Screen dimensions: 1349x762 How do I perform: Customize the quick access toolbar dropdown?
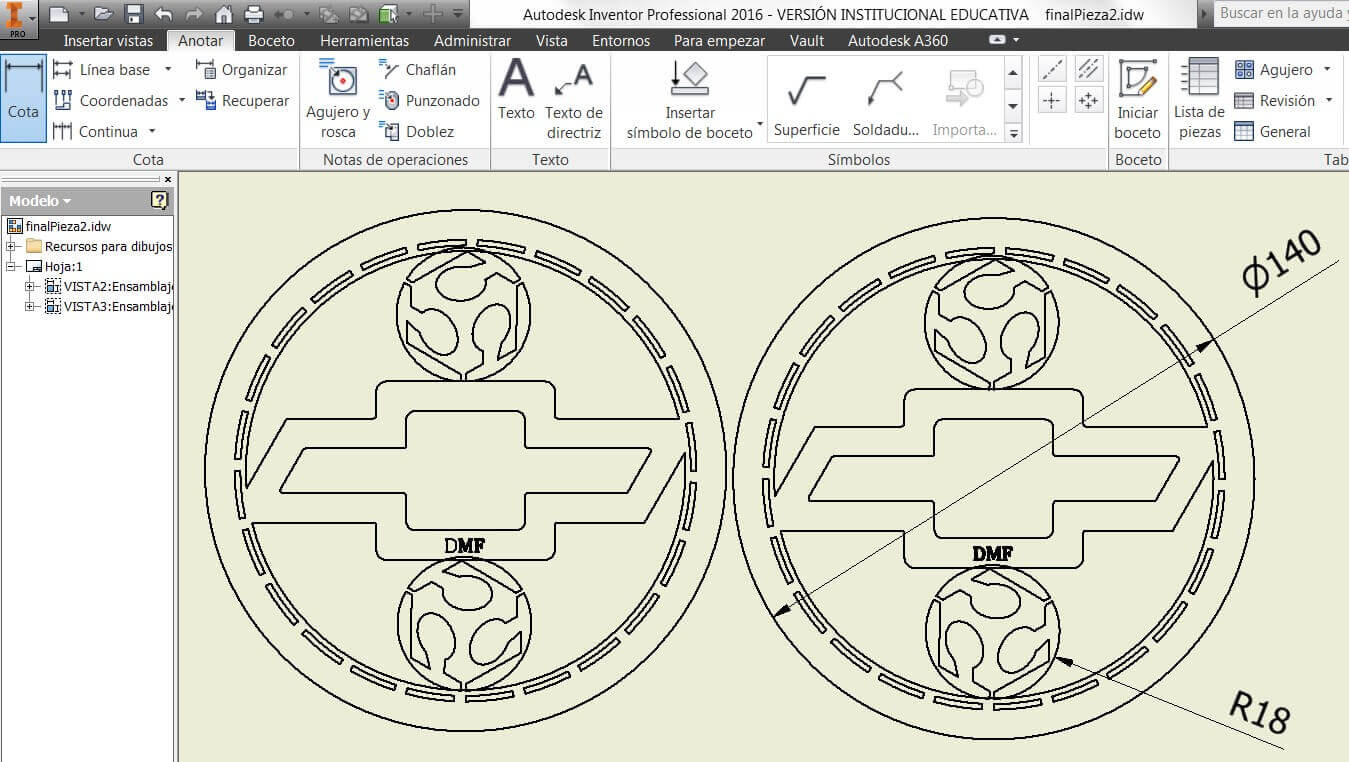[457, 14]
